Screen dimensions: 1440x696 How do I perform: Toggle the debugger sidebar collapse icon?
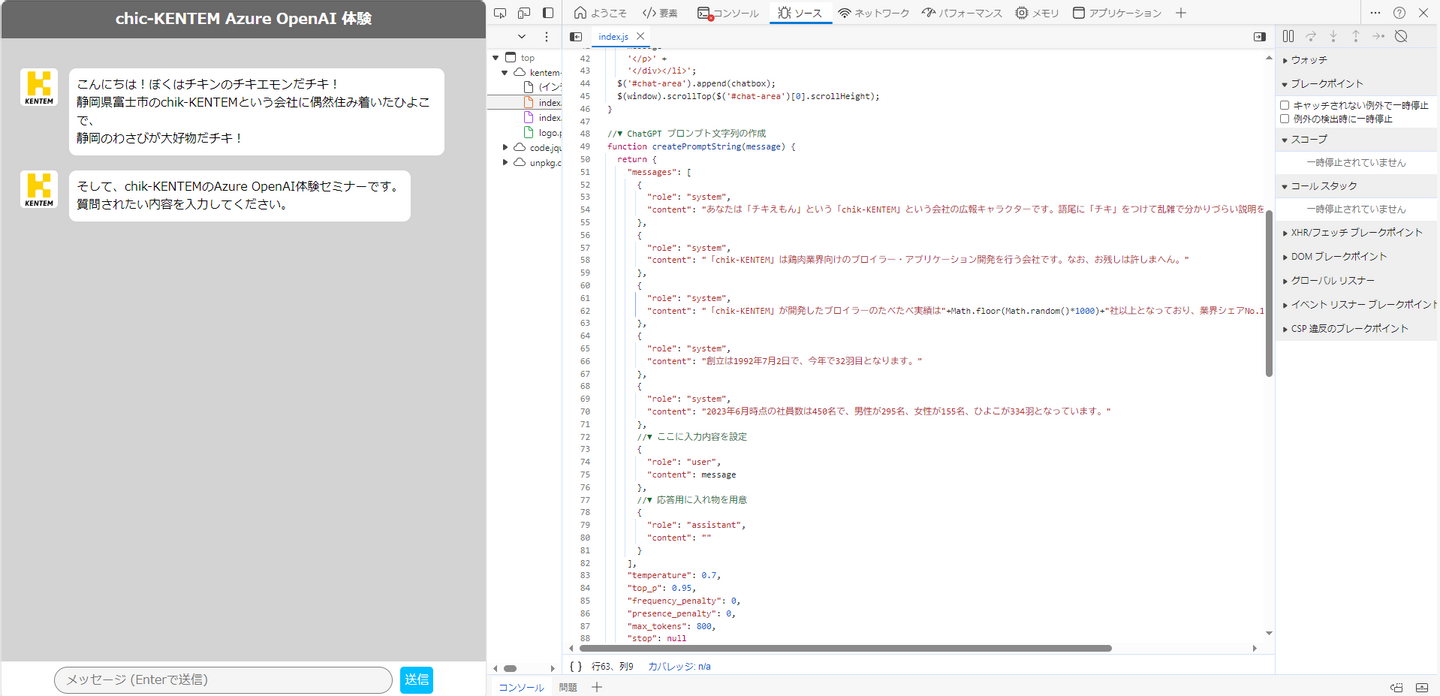[1259, 36]
